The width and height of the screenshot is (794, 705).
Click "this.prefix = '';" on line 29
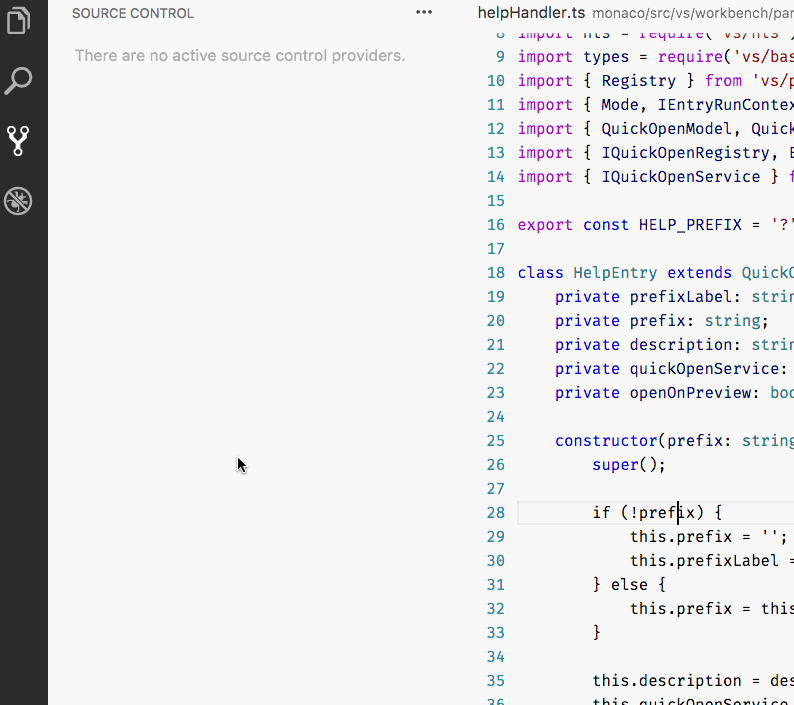708,537
